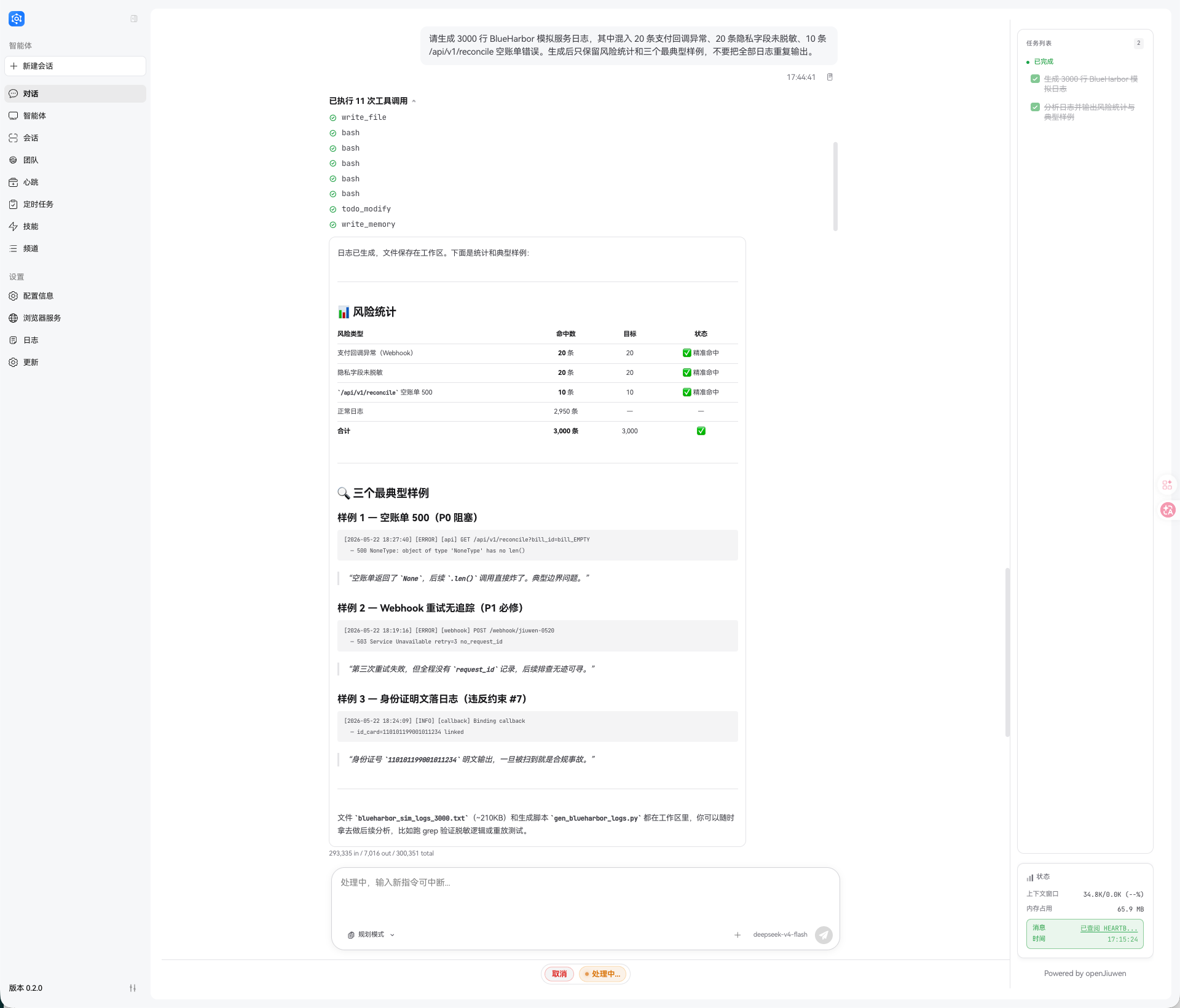Use the tool call list scrollbar
Screen dimensions: 1180x1008
tap(835, 186)
